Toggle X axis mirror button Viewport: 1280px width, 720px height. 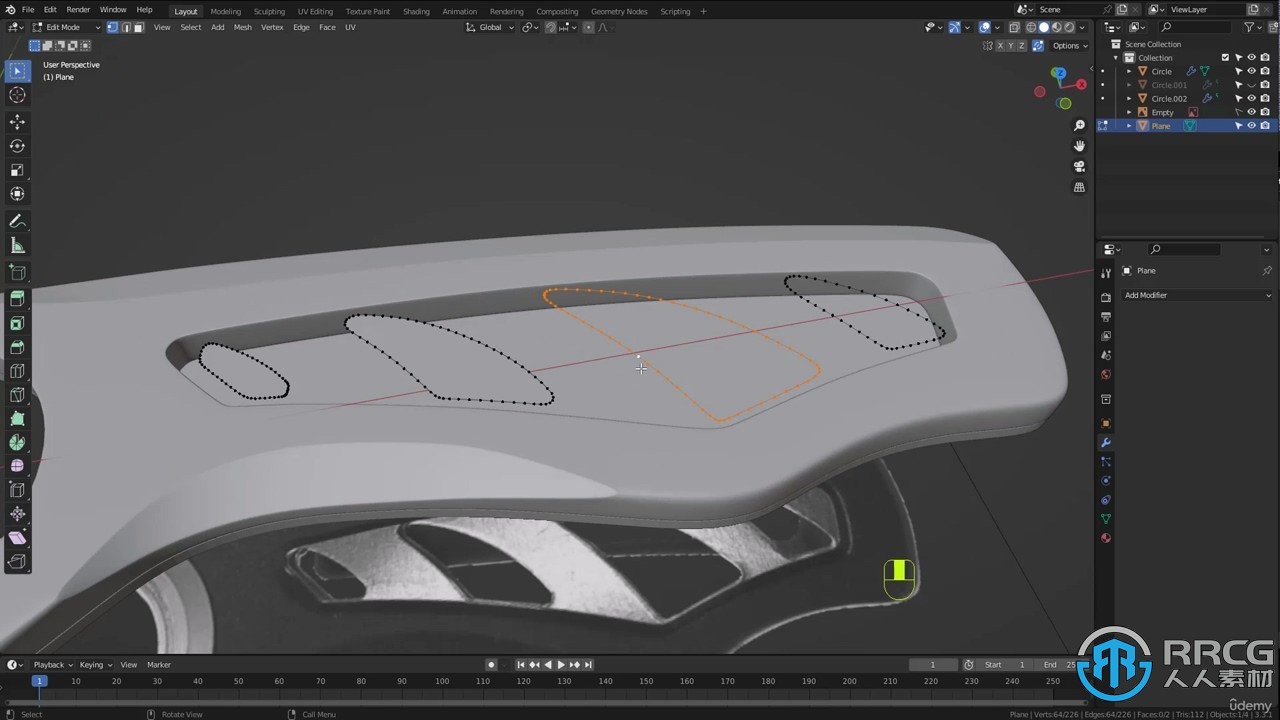pos(999,45)
